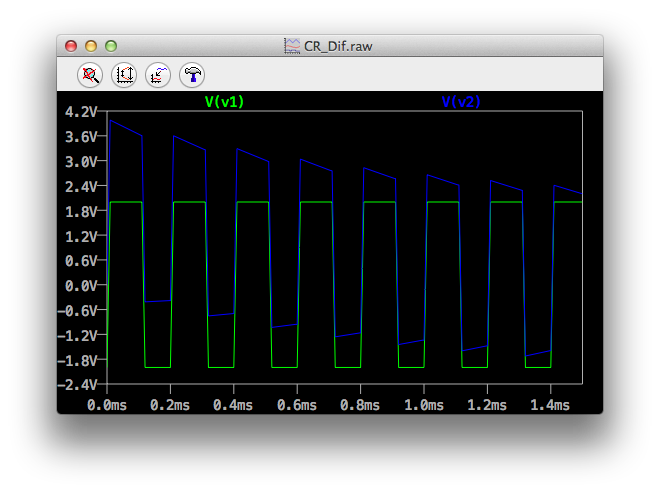Click the zoom-to-fit magnifier icon

(x=91, y=74)
